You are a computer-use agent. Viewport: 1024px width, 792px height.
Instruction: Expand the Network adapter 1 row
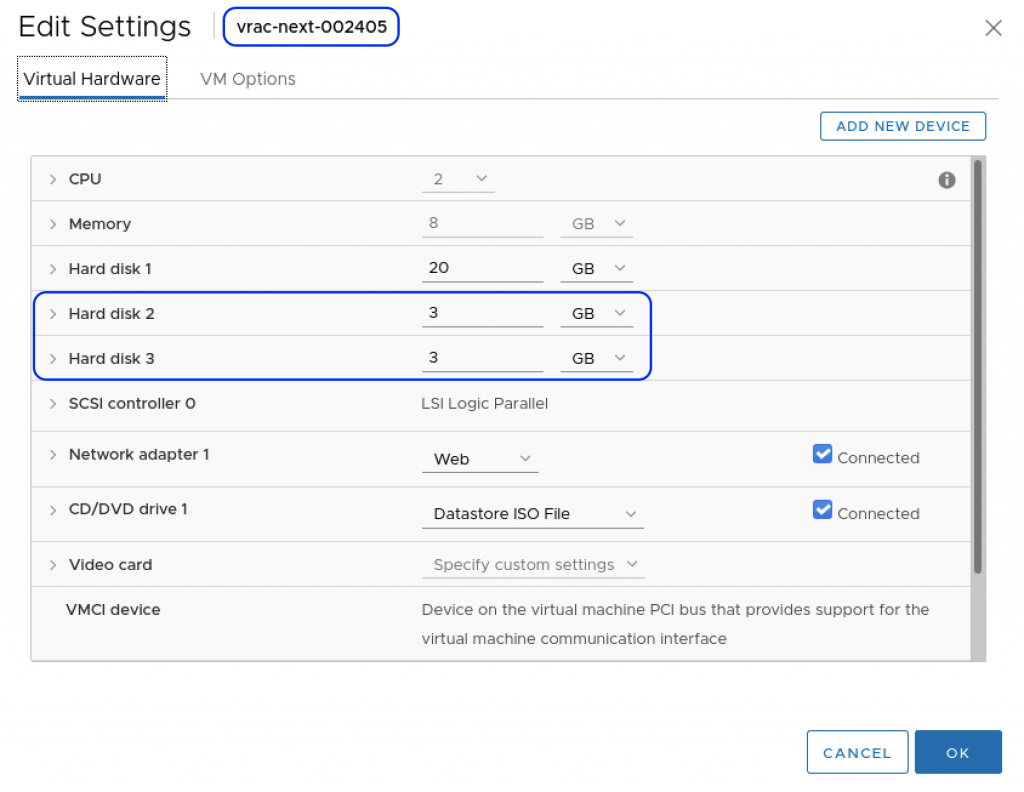[x=53, y=455]
